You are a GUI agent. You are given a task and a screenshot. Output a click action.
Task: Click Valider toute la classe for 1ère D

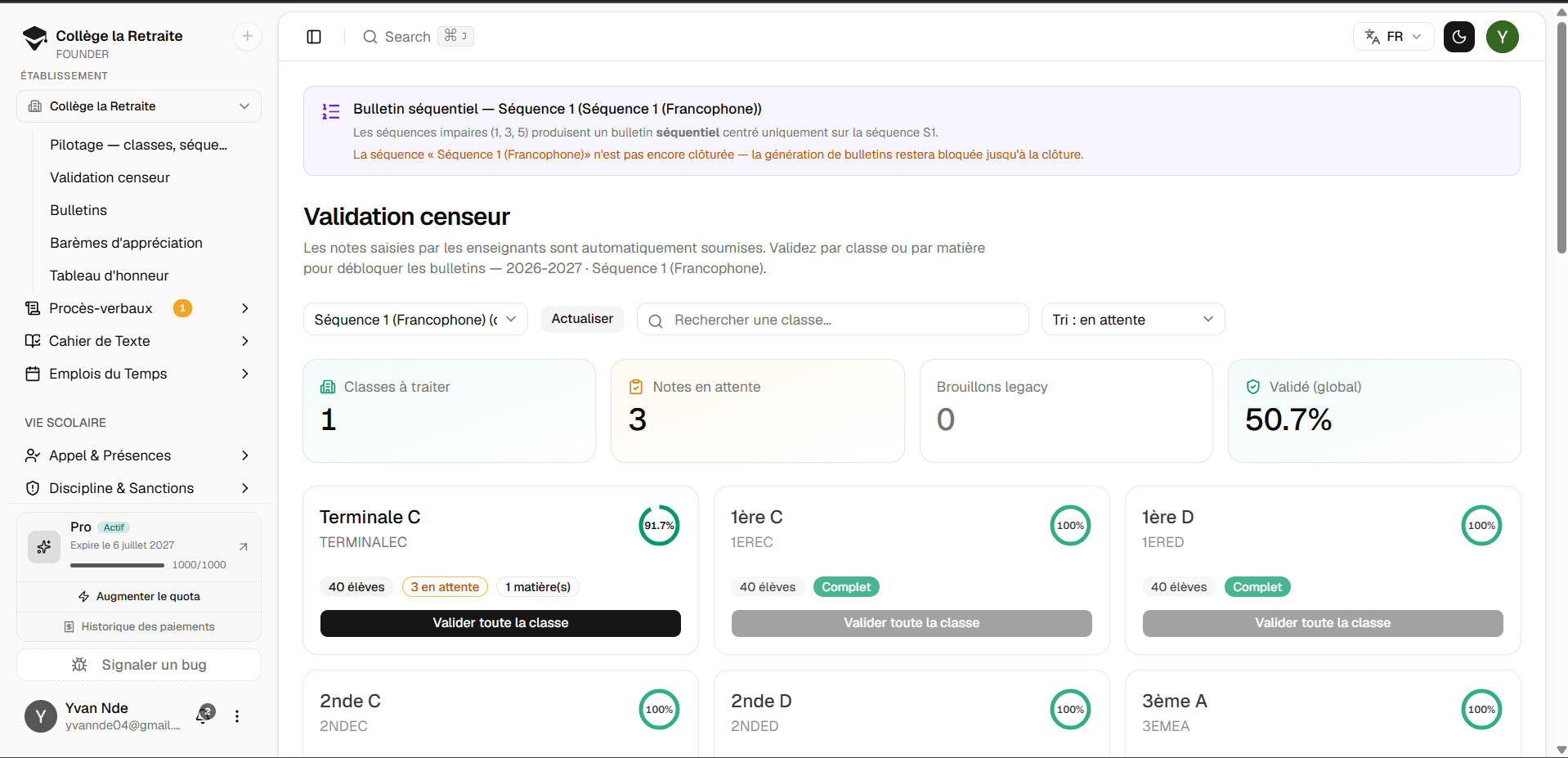pyautogui.click(x=1323, y=623)
